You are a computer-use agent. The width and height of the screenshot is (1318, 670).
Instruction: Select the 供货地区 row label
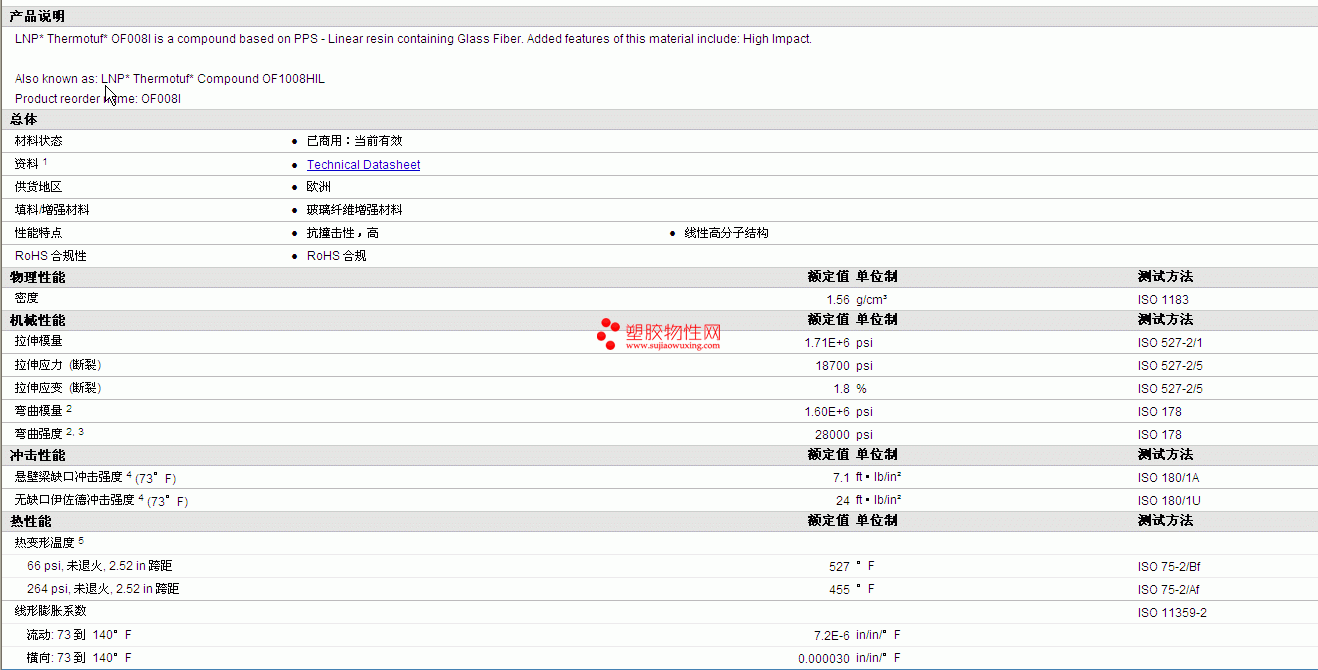point(38,187)
